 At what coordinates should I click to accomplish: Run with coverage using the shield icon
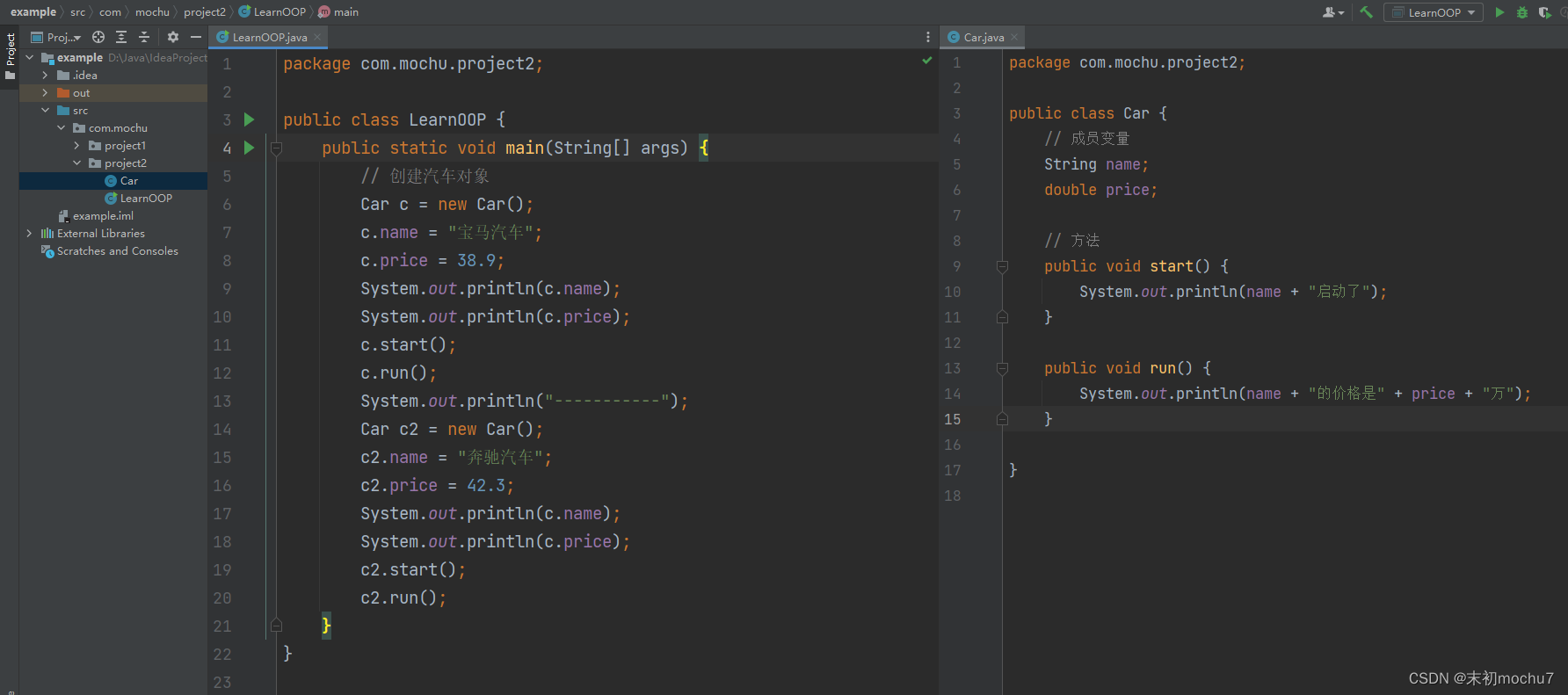[x=1544, y=12]
